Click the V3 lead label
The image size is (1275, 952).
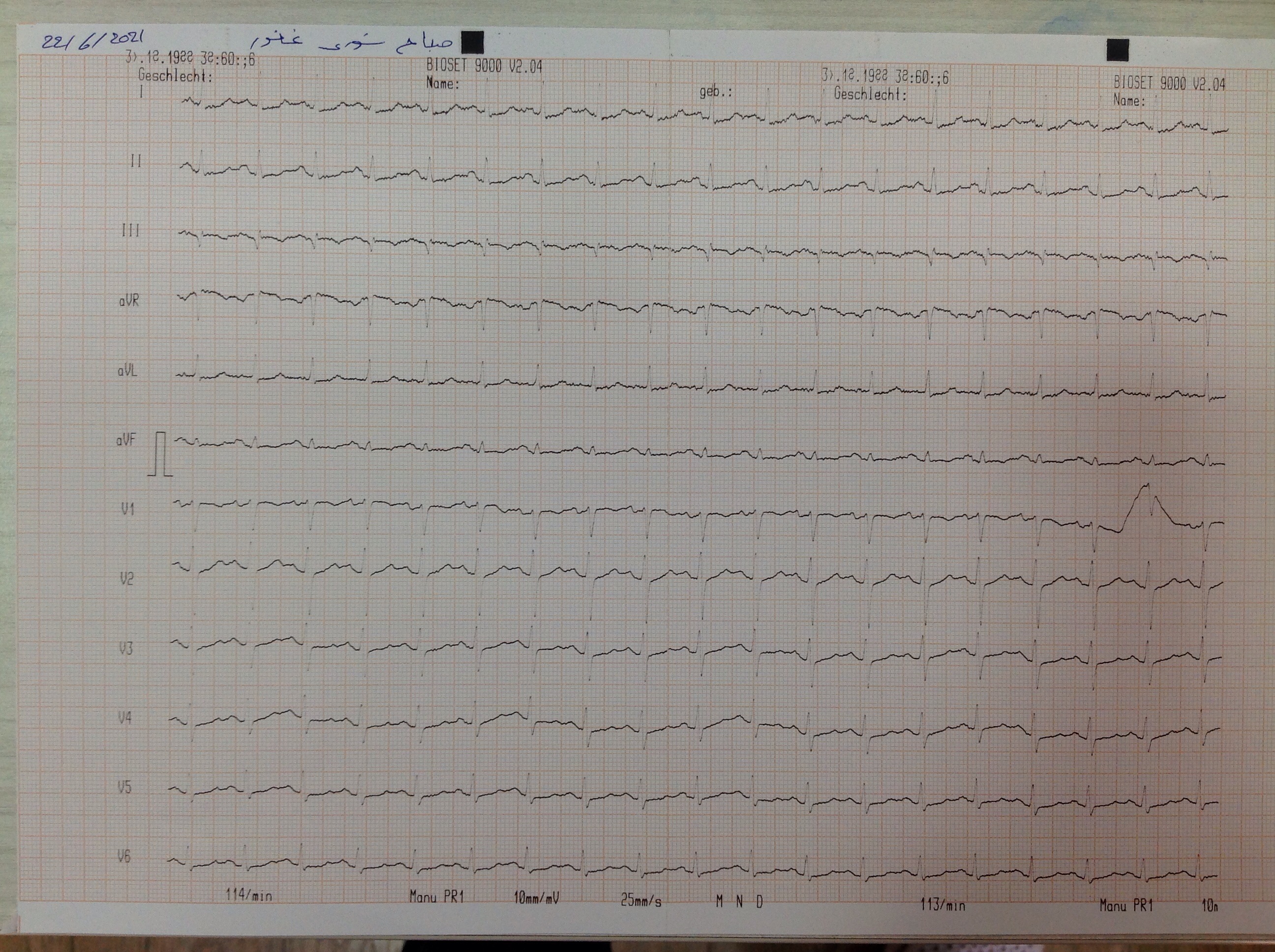click(x=125, y=649)
